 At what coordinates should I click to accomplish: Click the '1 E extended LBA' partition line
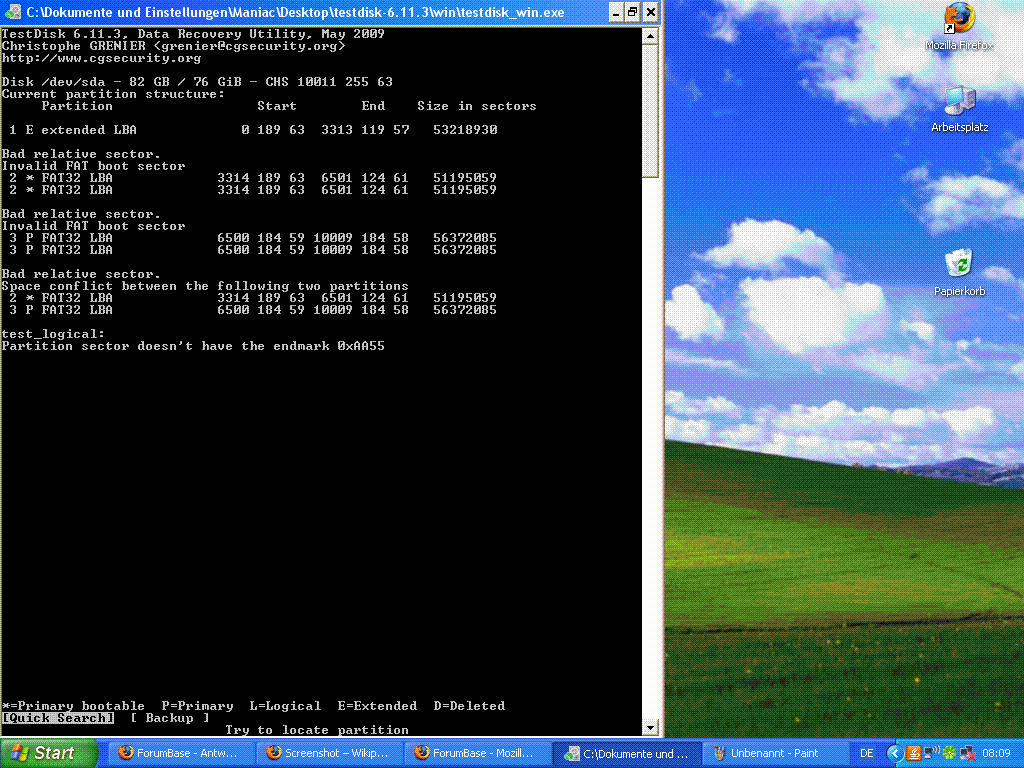coord(253,130)
